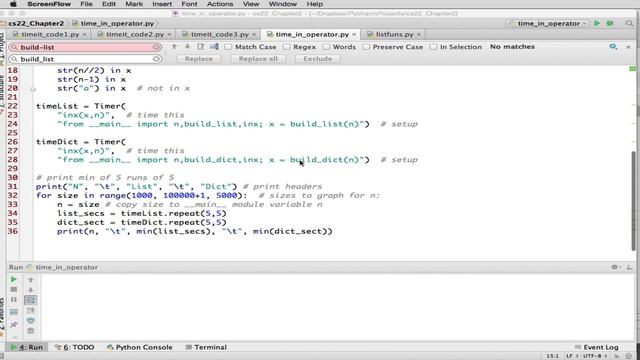Screen dimensions: 640x360
Task: Enable In Selection checkbox
Action: 433,47
